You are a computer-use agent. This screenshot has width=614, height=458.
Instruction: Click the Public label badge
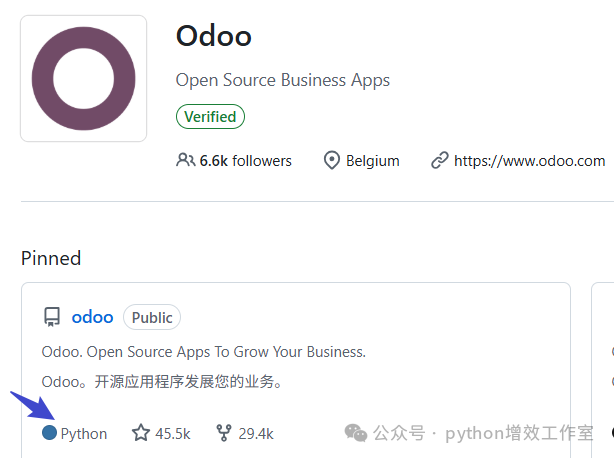(x=152, y=317)
